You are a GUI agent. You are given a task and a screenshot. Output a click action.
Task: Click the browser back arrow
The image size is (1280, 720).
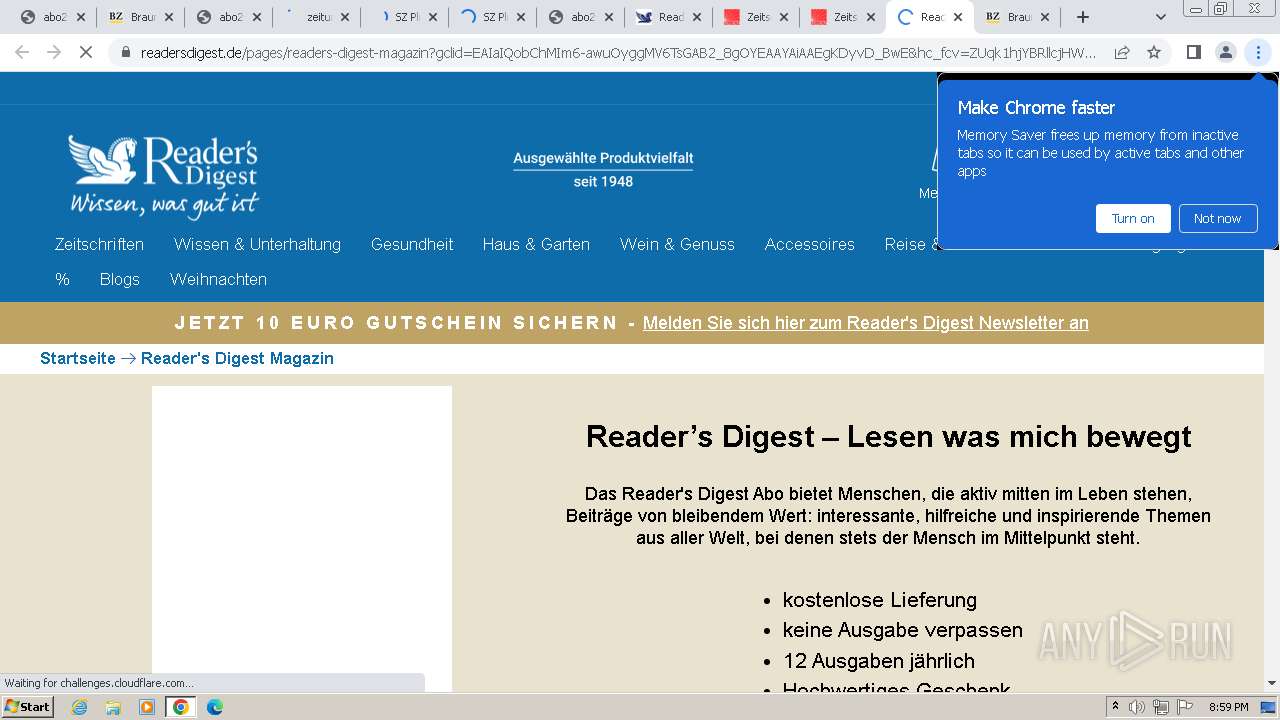22,52
